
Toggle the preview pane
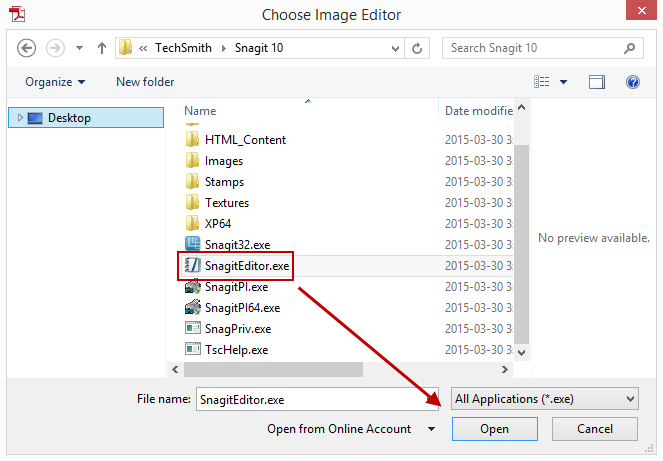tap(597, 82)
